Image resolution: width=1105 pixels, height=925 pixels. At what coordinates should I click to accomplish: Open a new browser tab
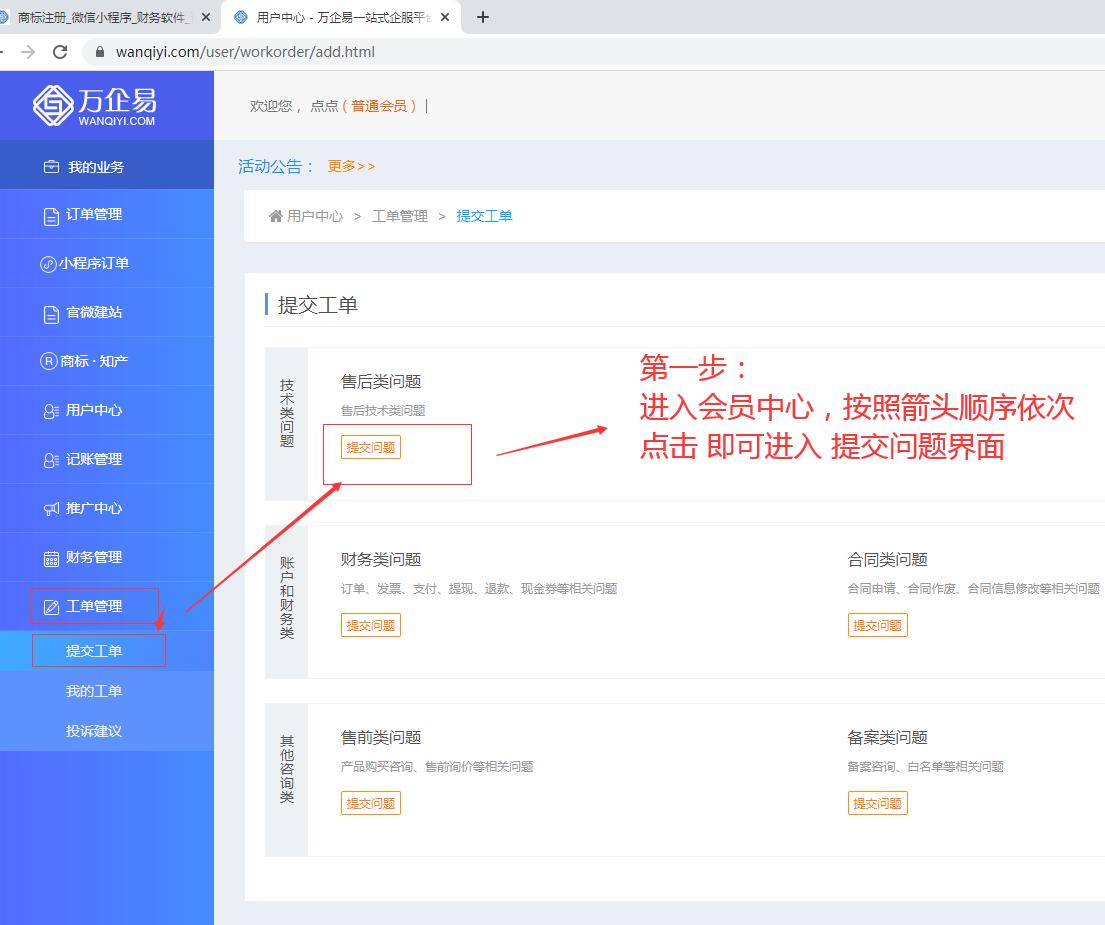click(483, 17)
